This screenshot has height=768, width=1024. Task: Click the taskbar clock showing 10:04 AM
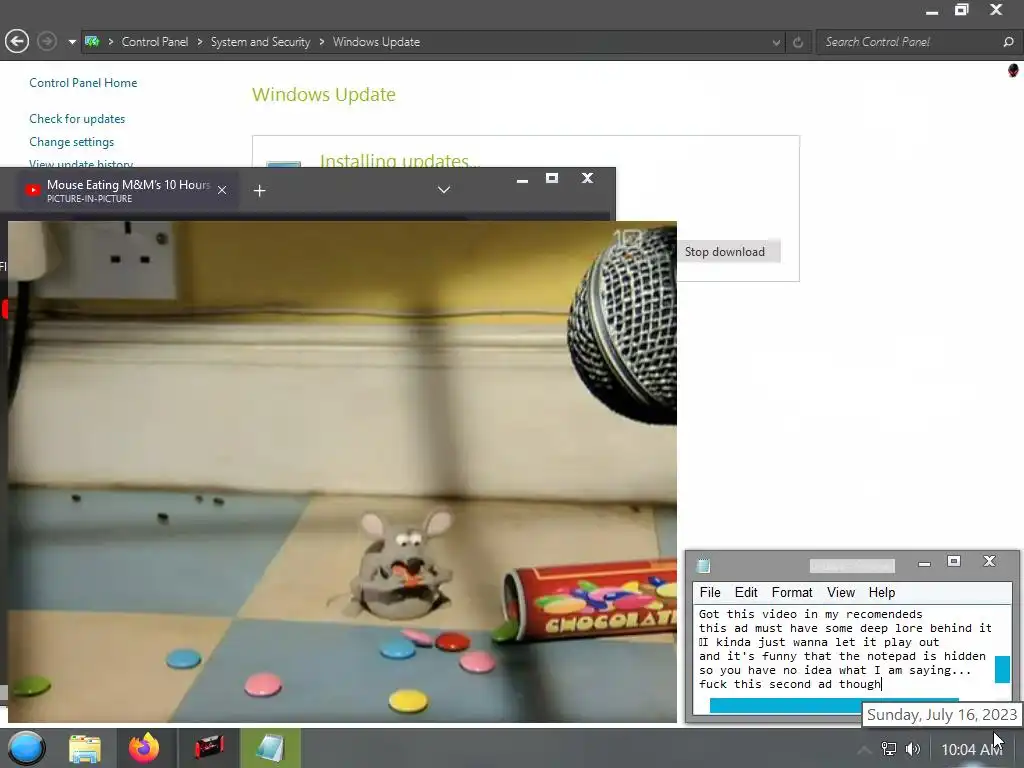(971, 750)
